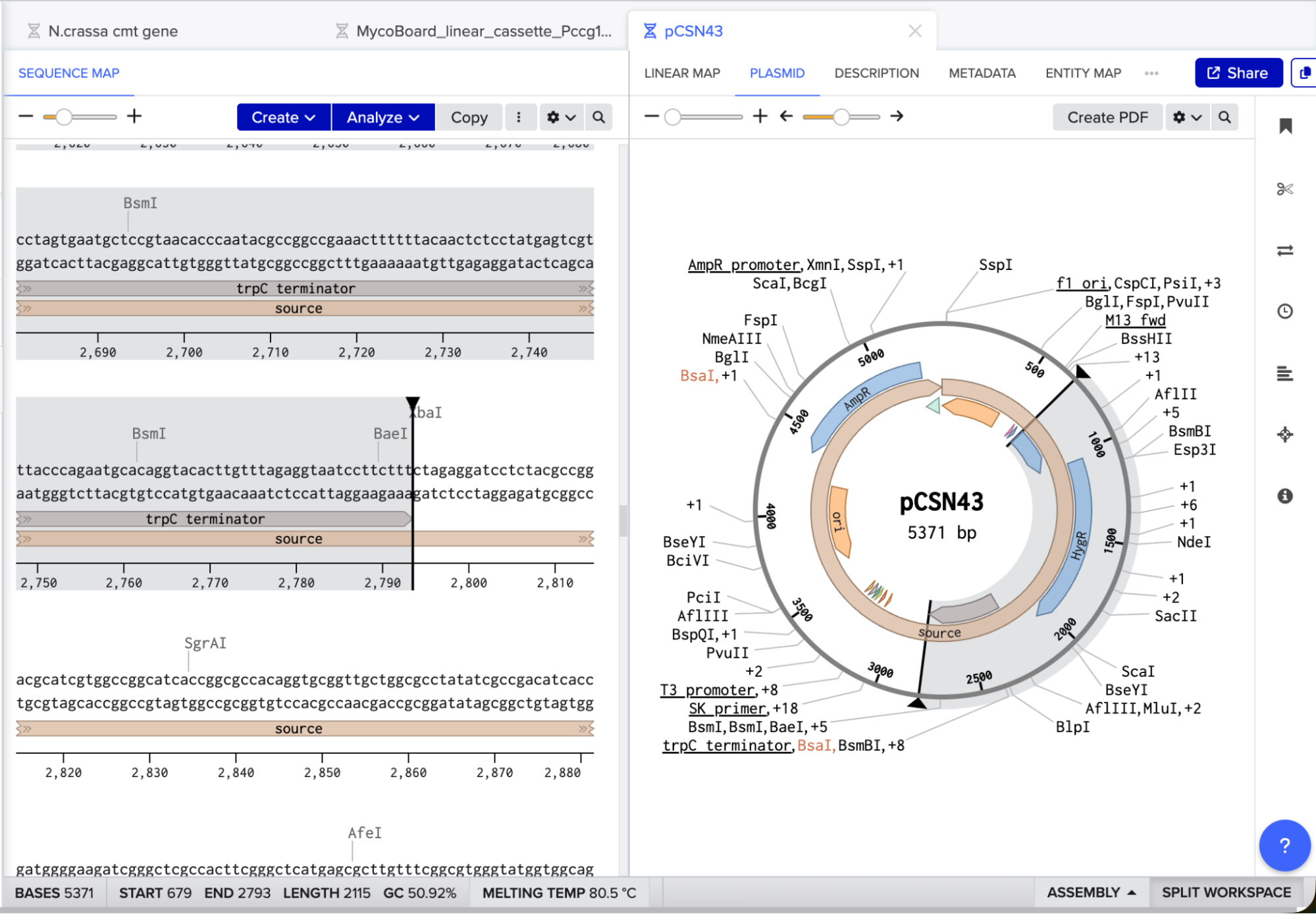Click the swap arrows sidebar icon
Screen dimensions: 1316x914
[x=1285, y=250]
